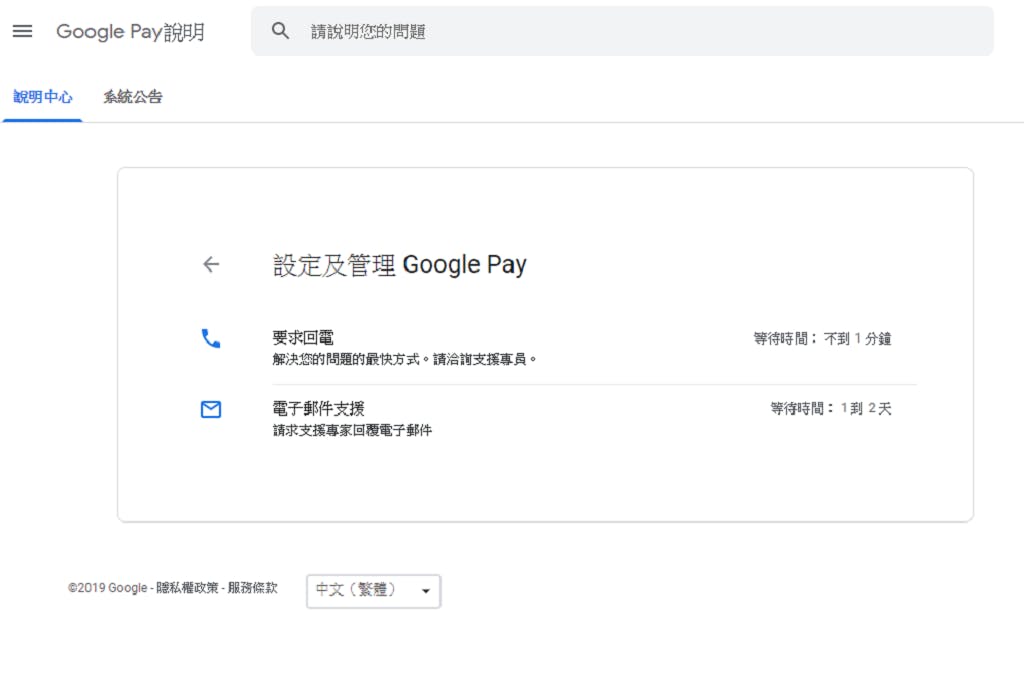The height and width of the screenshot is (684, 1024).
Task: Open the 隱私權政策 footer link
Action: coord(187,588)
